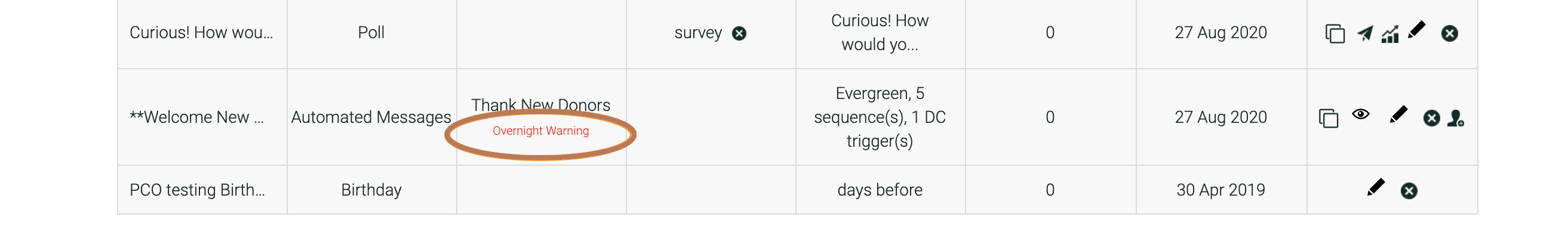The height and width of the screenshot is (235, 1568).
Task: Delete the Curious poll message row
Action: click(1449, 33)
